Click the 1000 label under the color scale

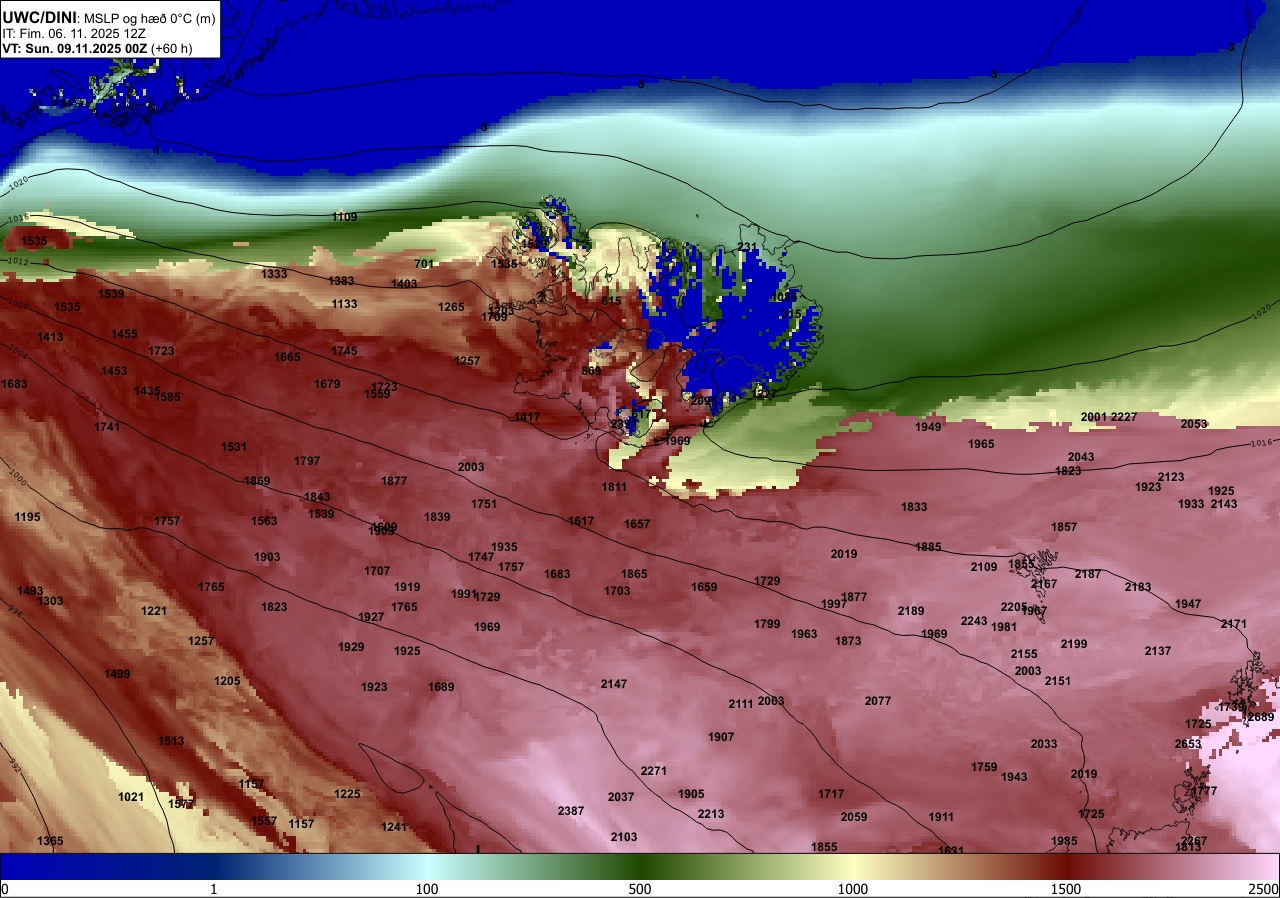(852, 889)
